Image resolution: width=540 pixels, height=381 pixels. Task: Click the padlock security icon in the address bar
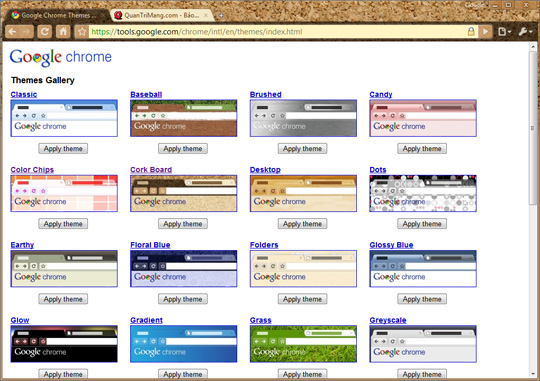[471, 32]
